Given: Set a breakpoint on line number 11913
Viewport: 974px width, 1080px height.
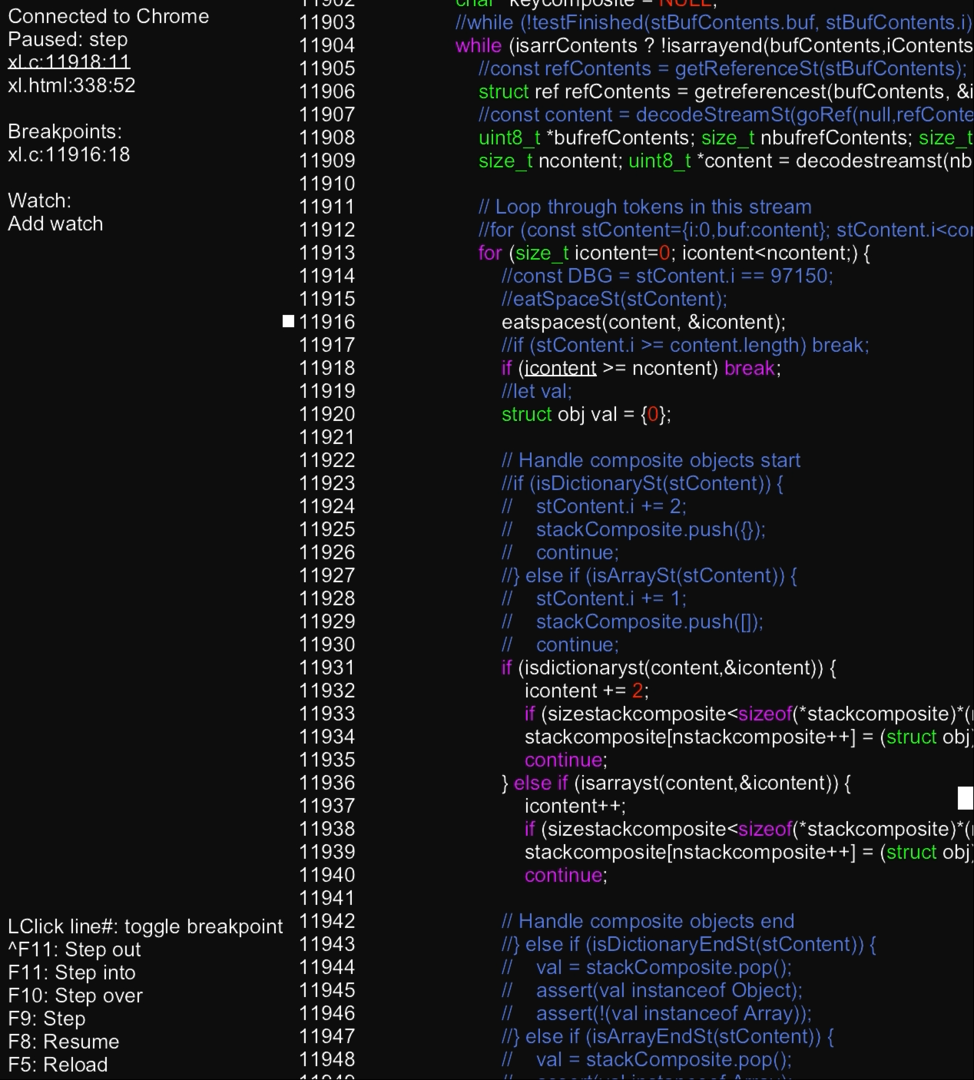Looking at the screenshot, I should pyautogui.click(x=327, y=253).
